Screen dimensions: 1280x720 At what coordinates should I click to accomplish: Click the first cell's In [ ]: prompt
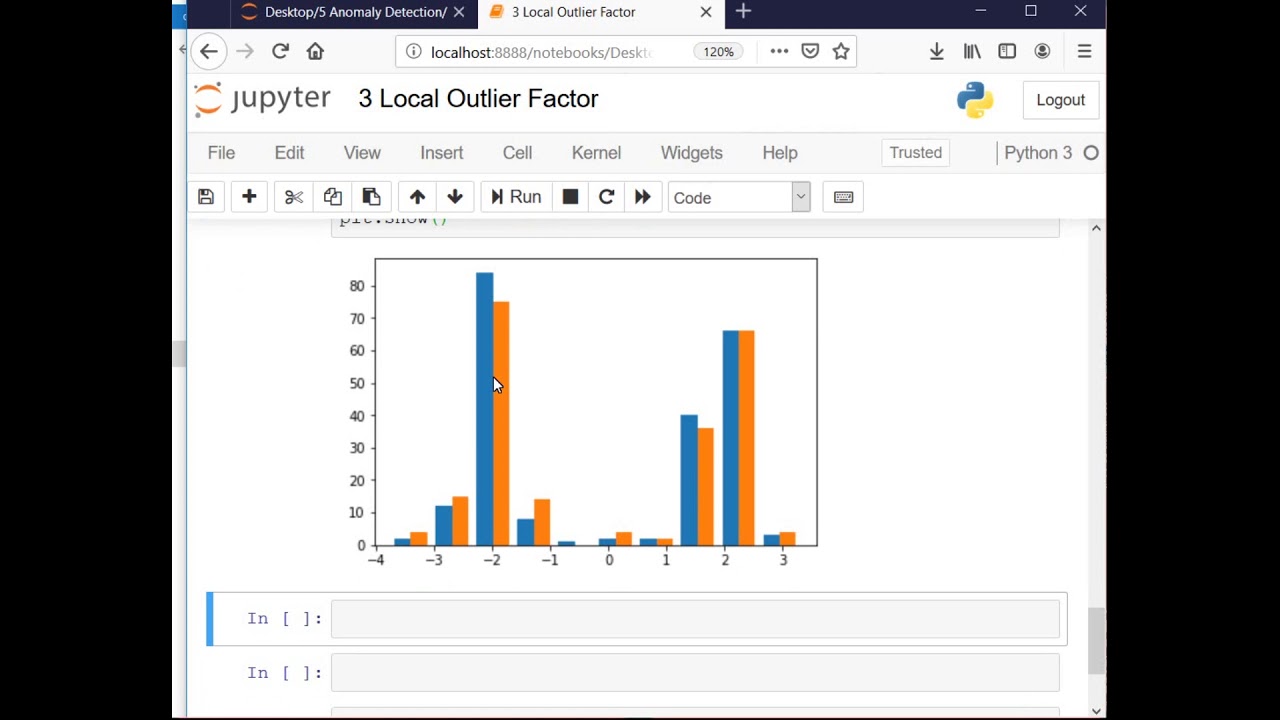tap(285, 619)
